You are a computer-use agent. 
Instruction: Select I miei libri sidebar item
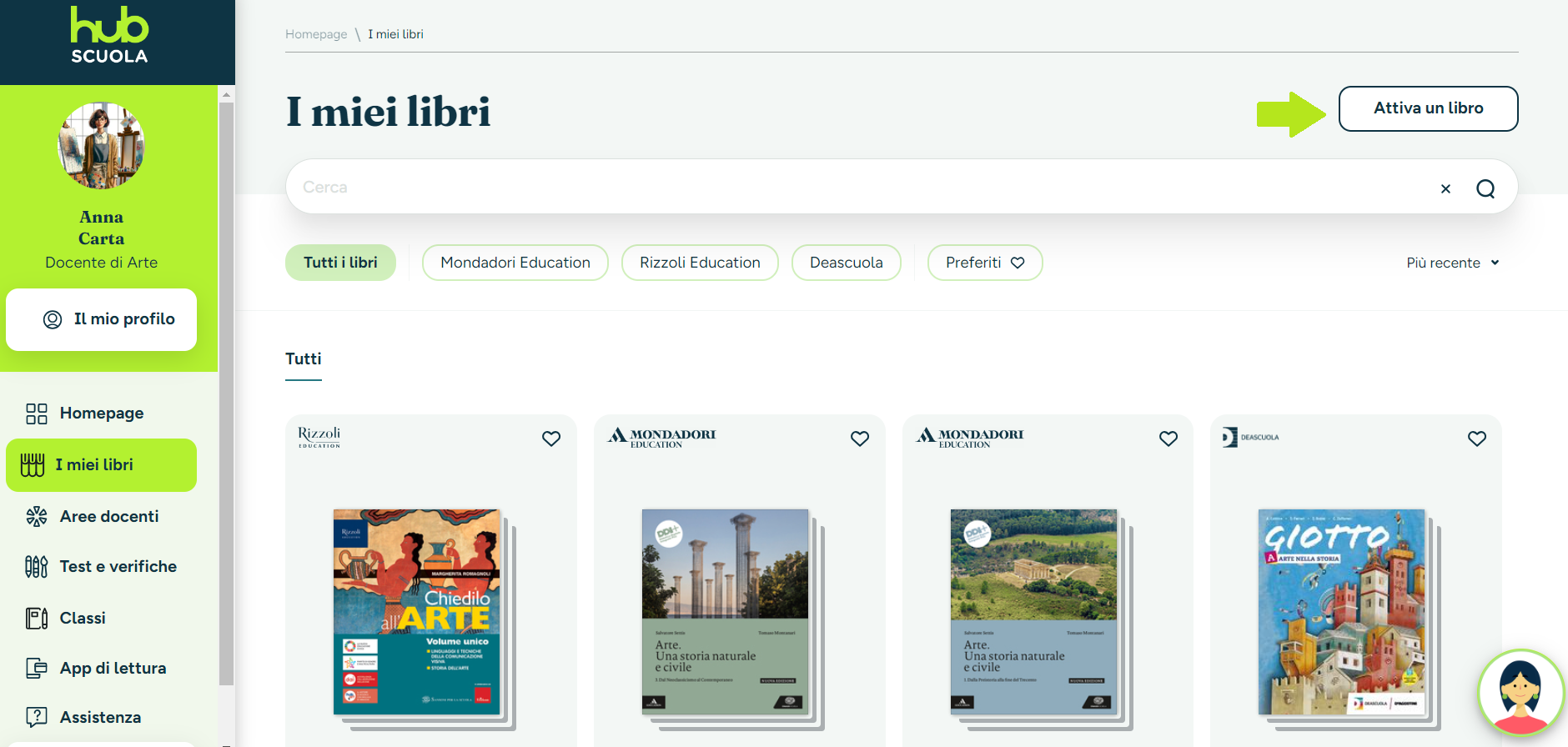point(101,465)
